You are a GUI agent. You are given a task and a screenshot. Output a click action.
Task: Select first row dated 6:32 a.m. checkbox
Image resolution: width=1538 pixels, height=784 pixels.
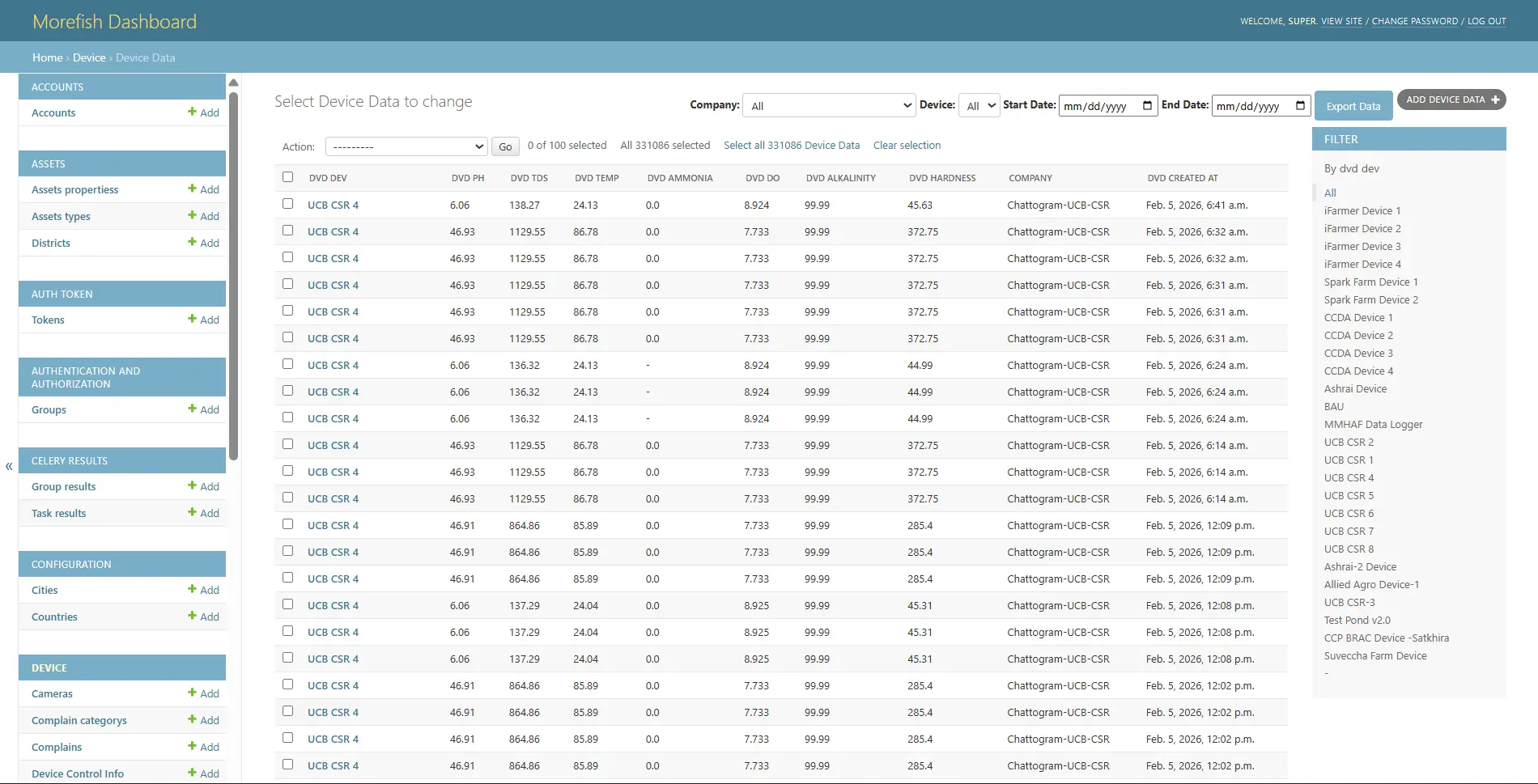[x=287, y=231]
